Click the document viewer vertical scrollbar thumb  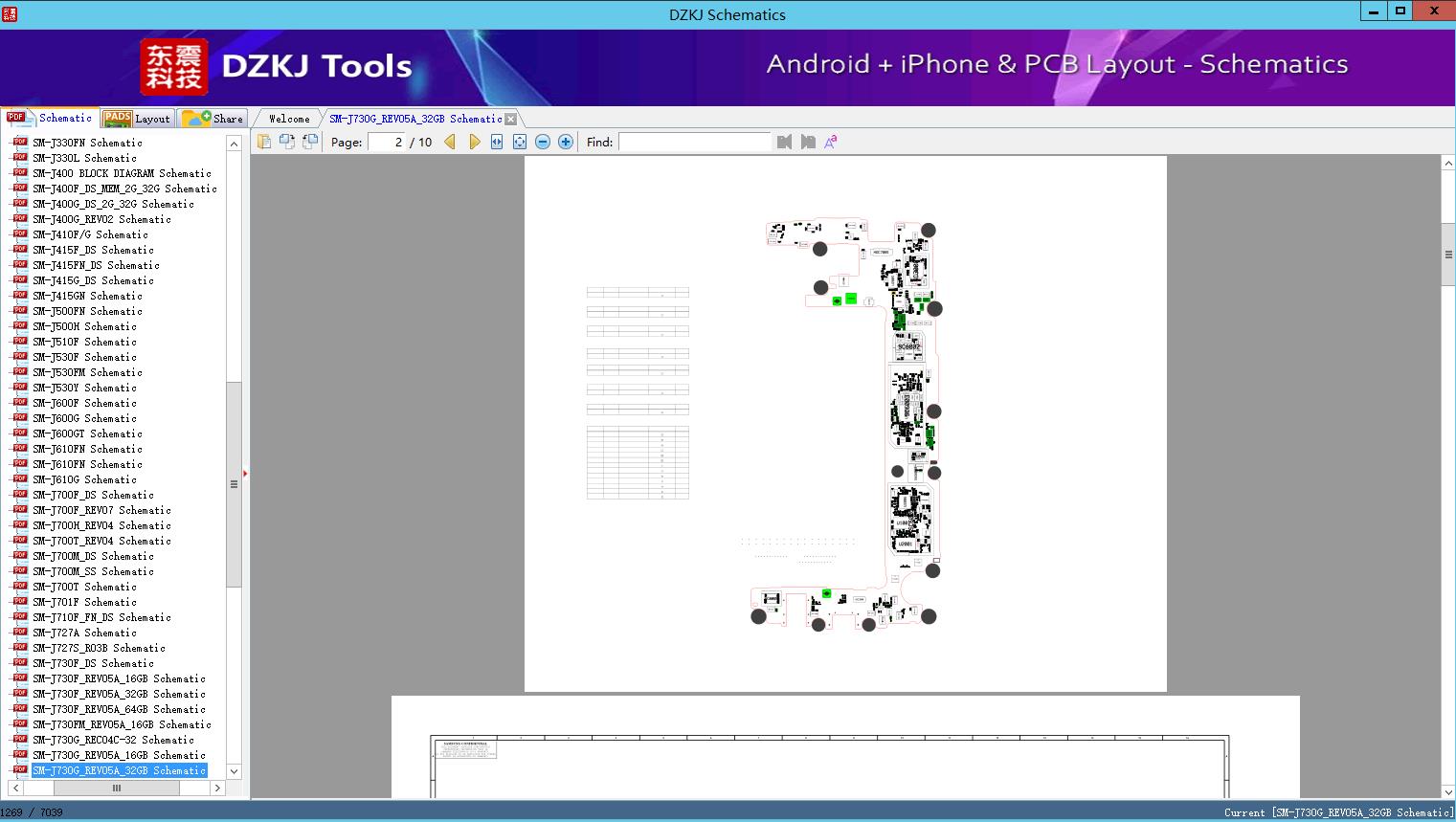(x=1448, y=255)
